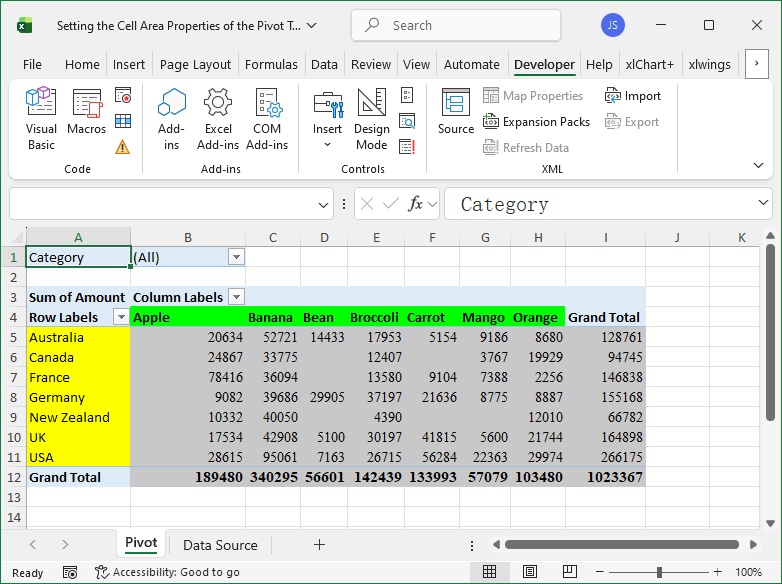782x584 pixels.
Task: Click the macro recording status icon
Action: 70,572
